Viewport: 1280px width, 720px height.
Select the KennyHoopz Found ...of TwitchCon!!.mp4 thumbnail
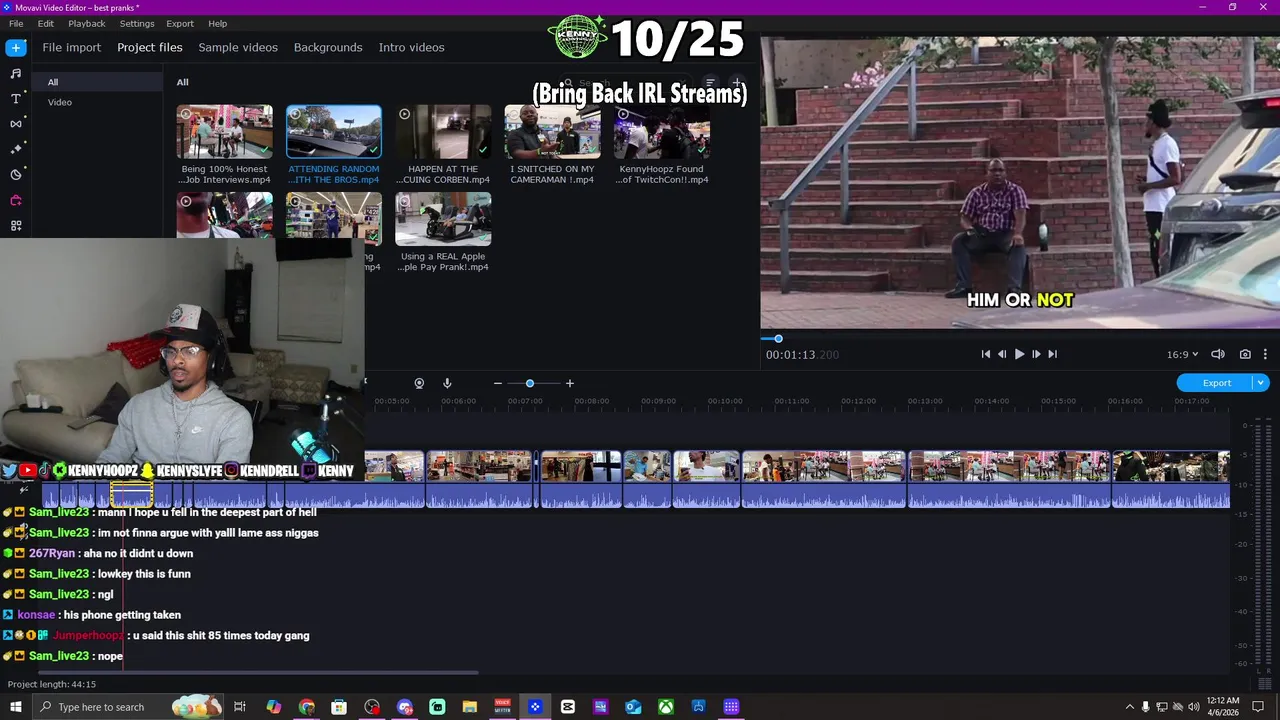662,132
